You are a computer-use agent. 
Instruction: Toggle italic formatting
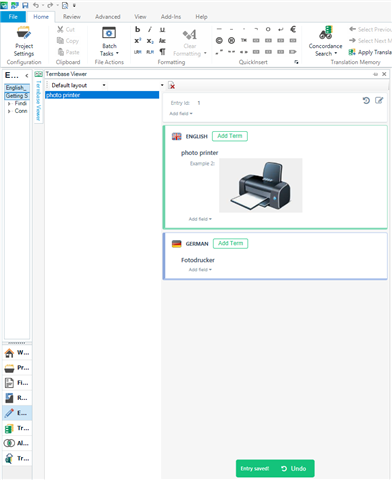coord(150,29)
